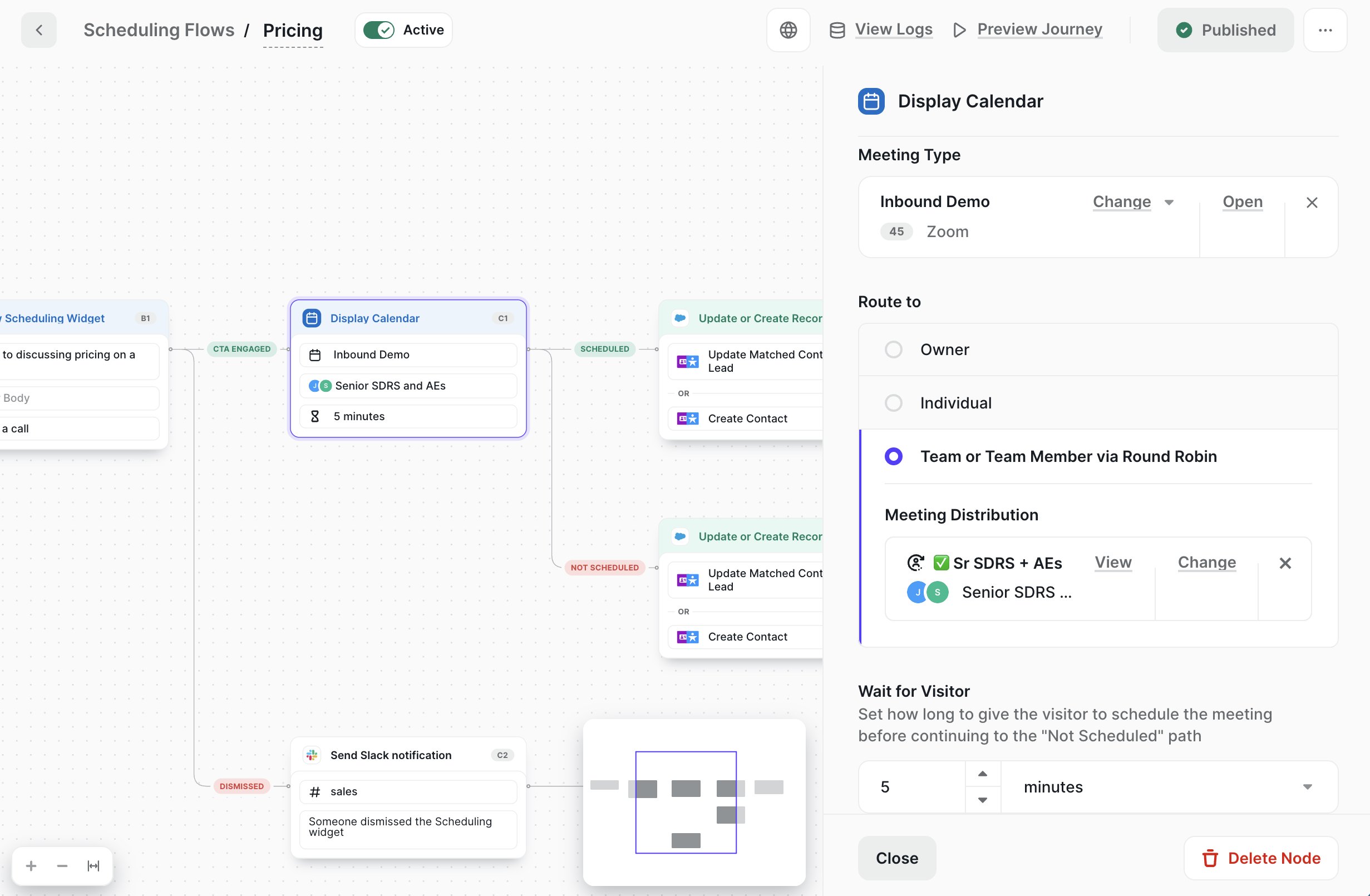Click Salesforce icon on lower Update or Create Record node
Viewport: 1370px width, 896px height.
(681, 536)
